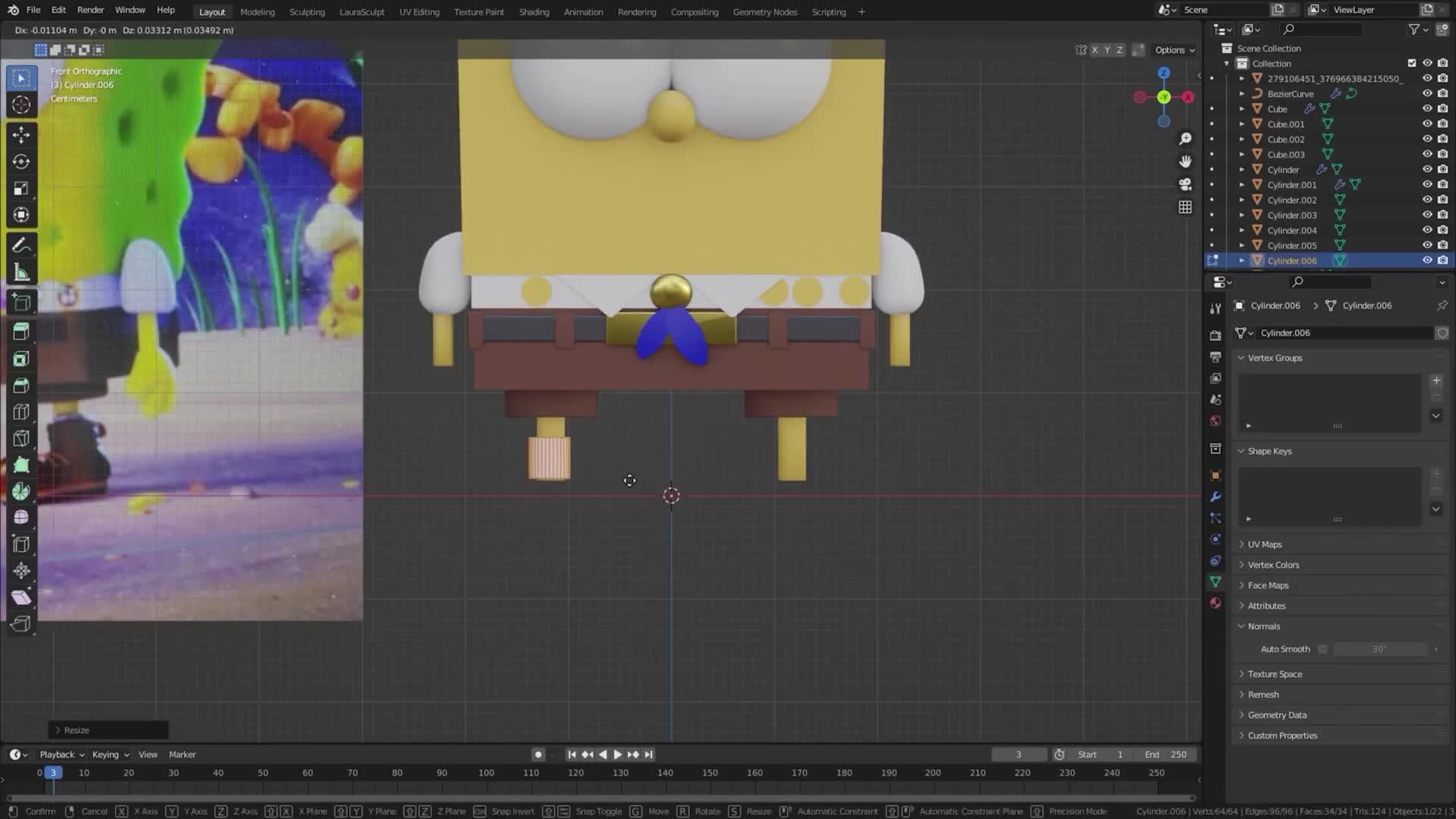Add a new vertex group with the plus button
The image size is (1456, 819).
(x=1436, y=381)
